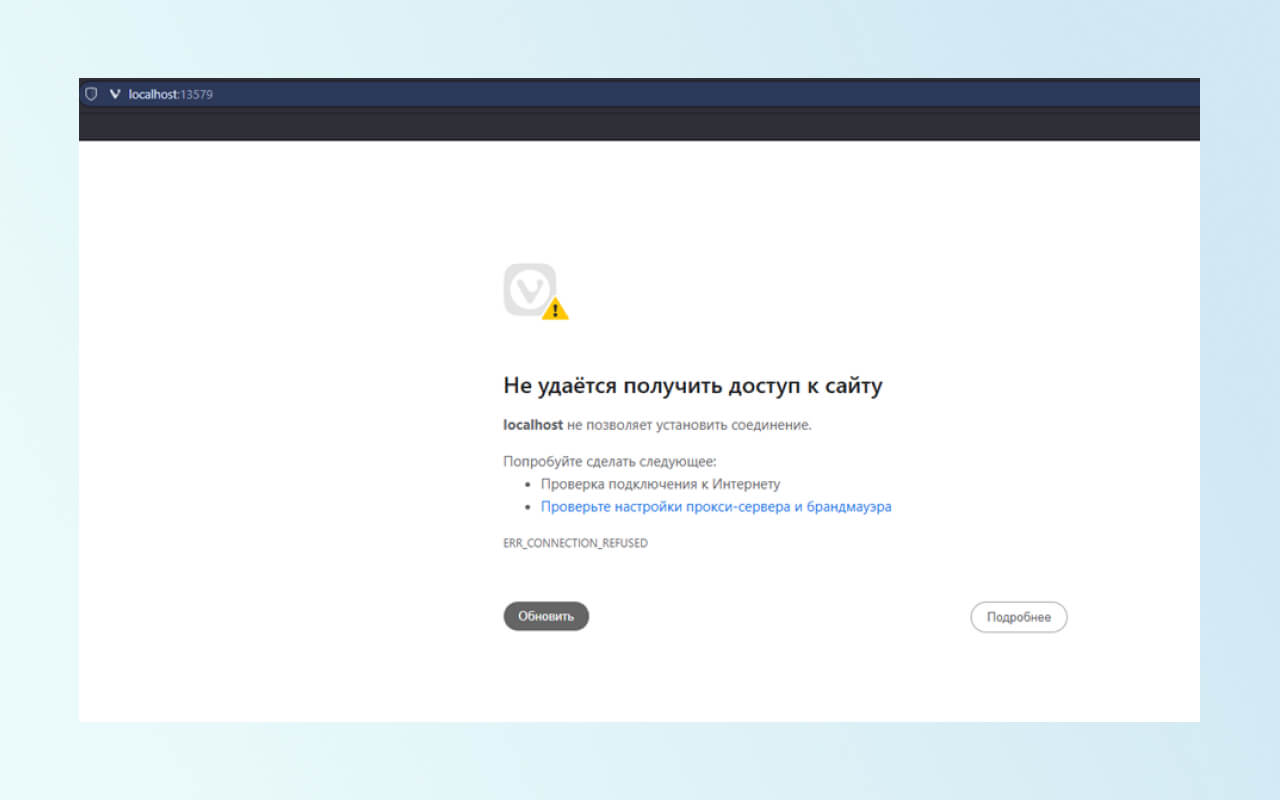Open the Подробнее details button
Viewport: 1280px width, 800px height.
tap(1019, 617)
